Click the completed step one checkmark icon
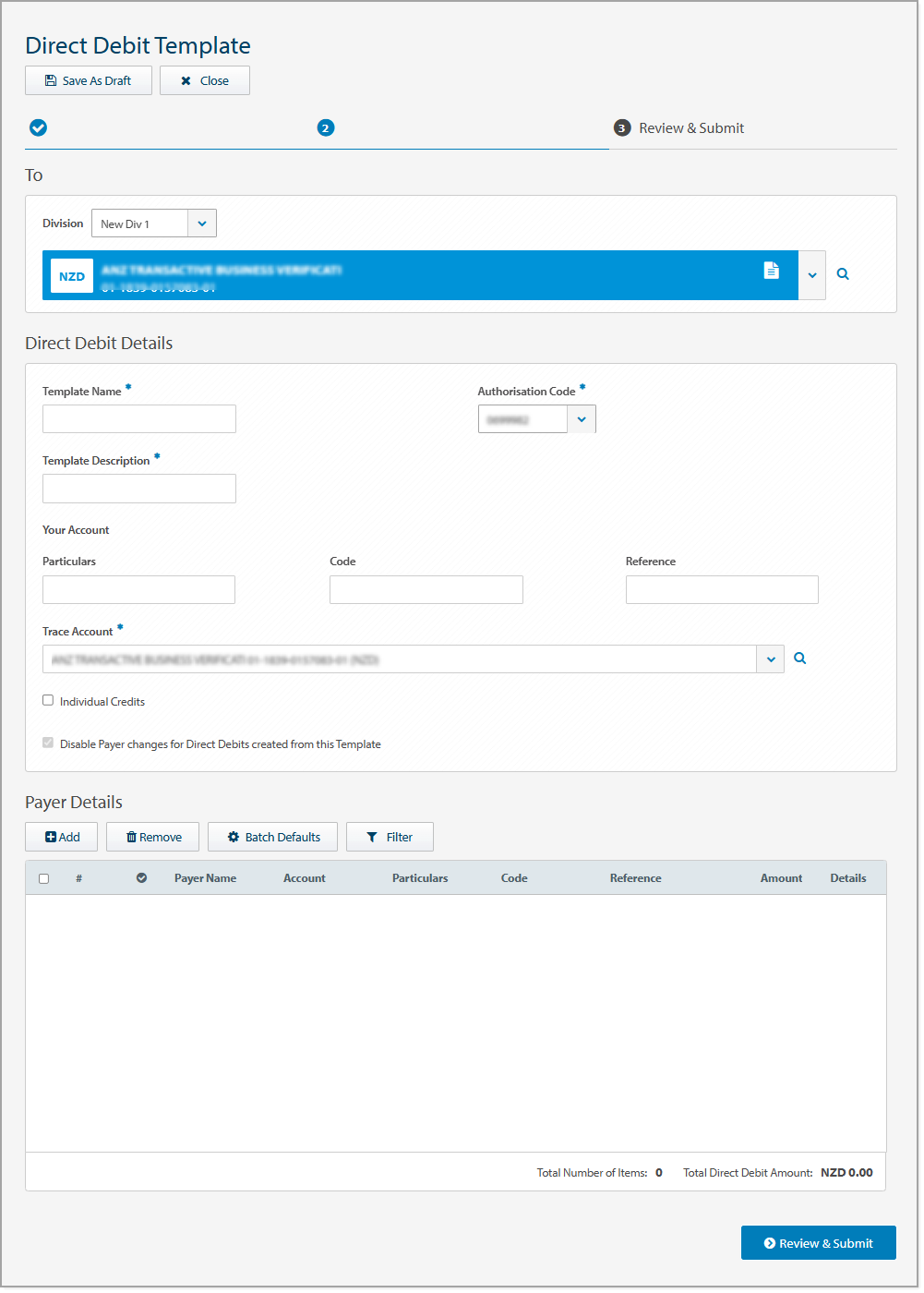Image resolution: width=924 pixels, height=1293 pixels. point(38,127)
